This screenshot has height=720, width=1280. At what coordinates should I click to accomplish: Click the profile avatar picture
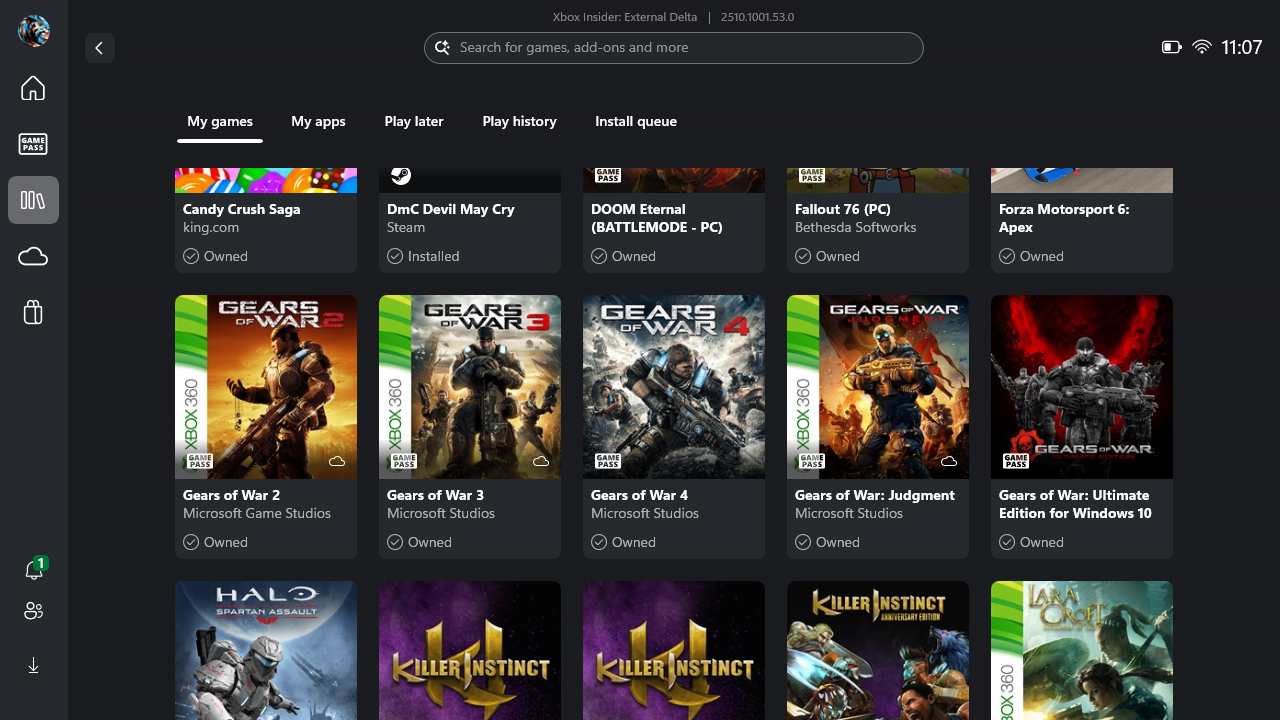tap(34, 31)
